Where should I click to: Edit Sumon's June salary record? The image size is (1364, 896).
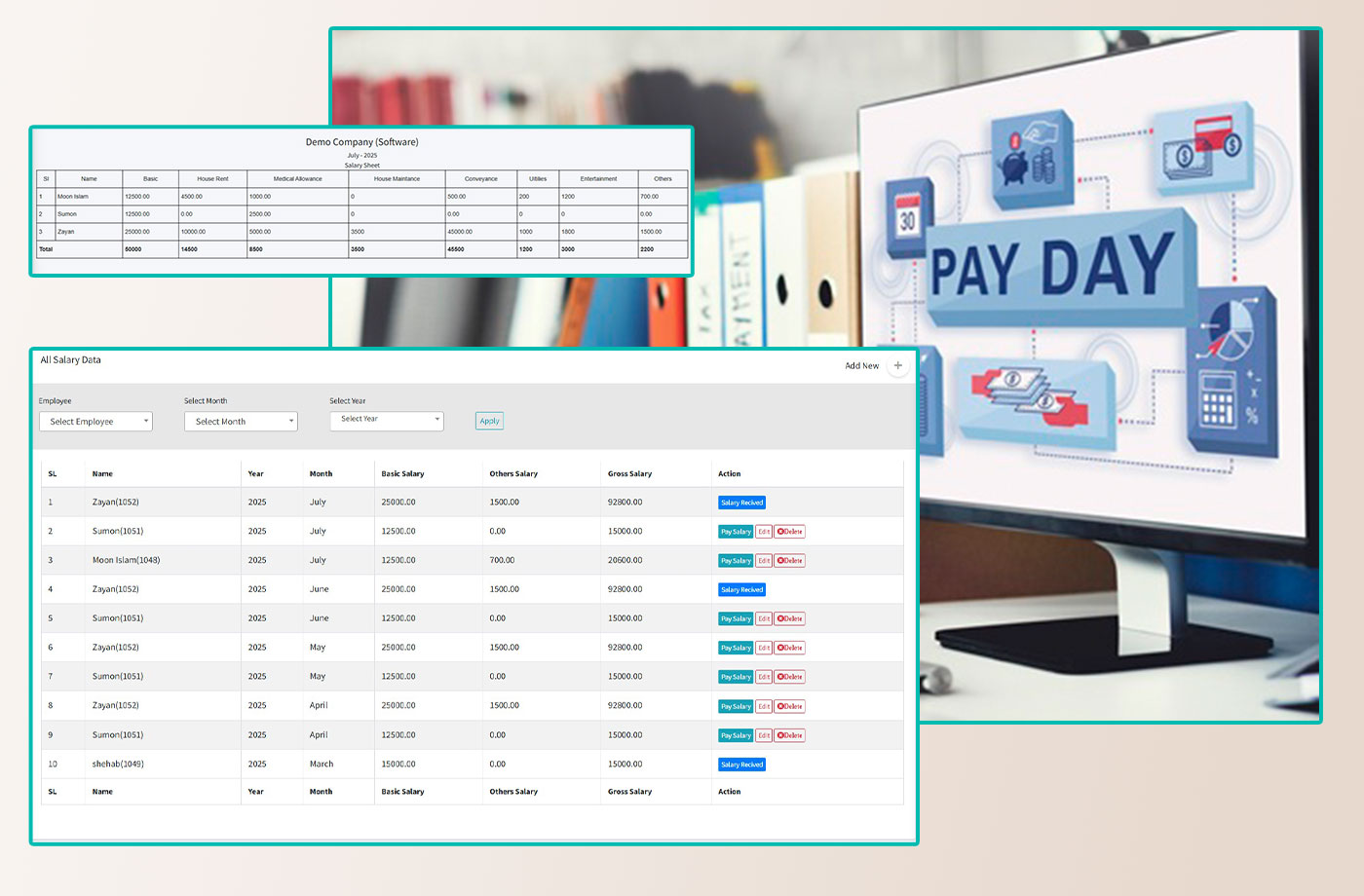click(x=763, y=618)
